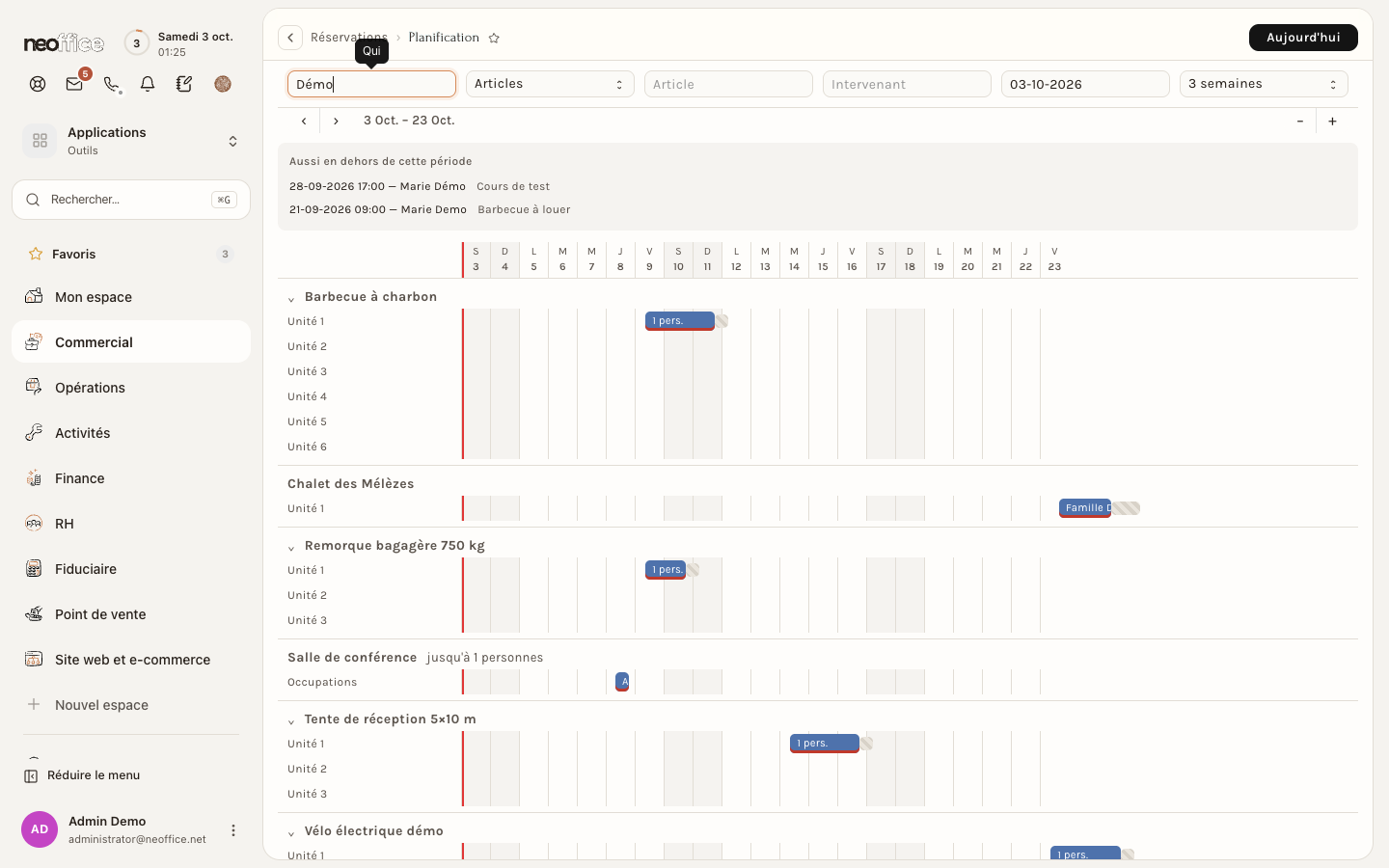Screen dimensions: 1389x868
Task: Click the neoffice logo
Action: coord(64,43)
